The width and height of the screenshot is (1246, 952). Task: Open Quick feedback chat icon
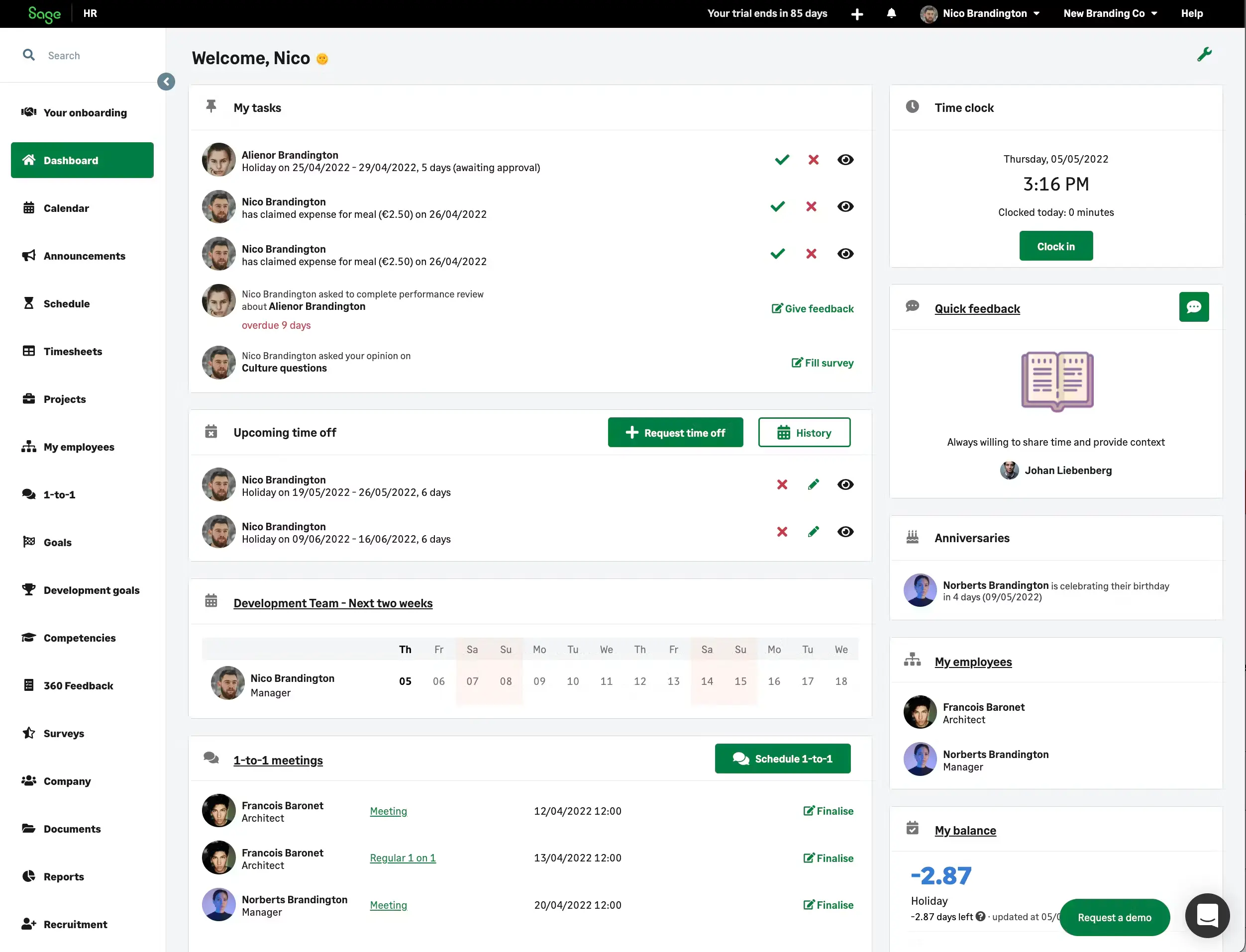[1194, 306]
